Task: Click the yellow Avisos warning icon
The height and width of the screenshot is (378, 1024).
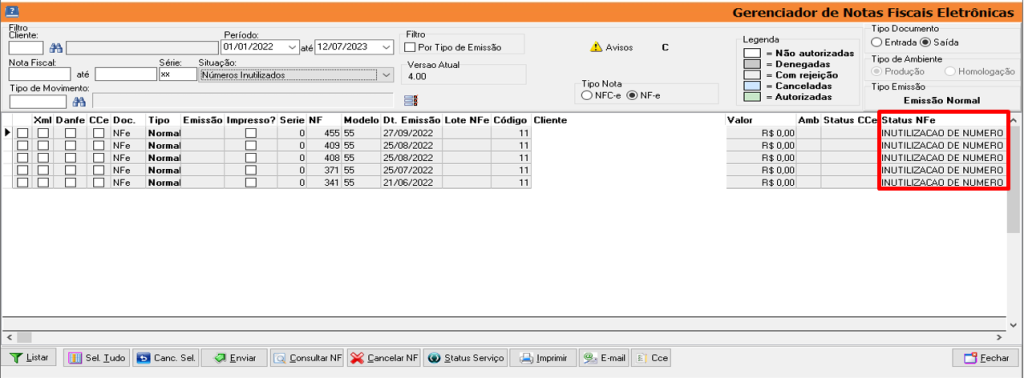Action: pyautogui.click(x=596, y=47)
